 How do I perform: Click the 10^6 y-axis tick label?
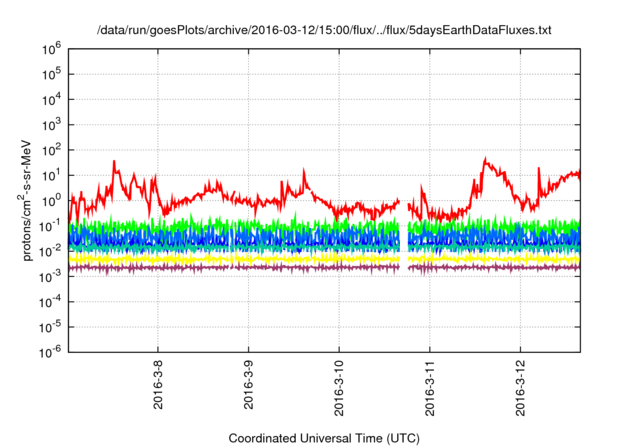point(51,49)
